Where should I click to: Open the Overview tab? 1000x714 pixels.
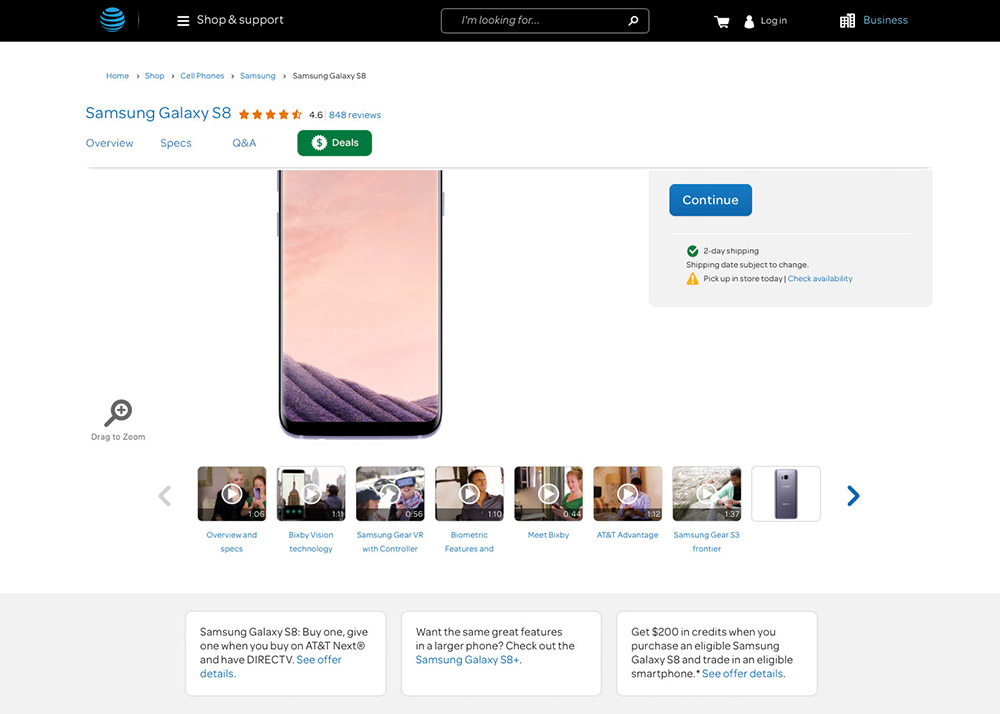click(110, 143)
